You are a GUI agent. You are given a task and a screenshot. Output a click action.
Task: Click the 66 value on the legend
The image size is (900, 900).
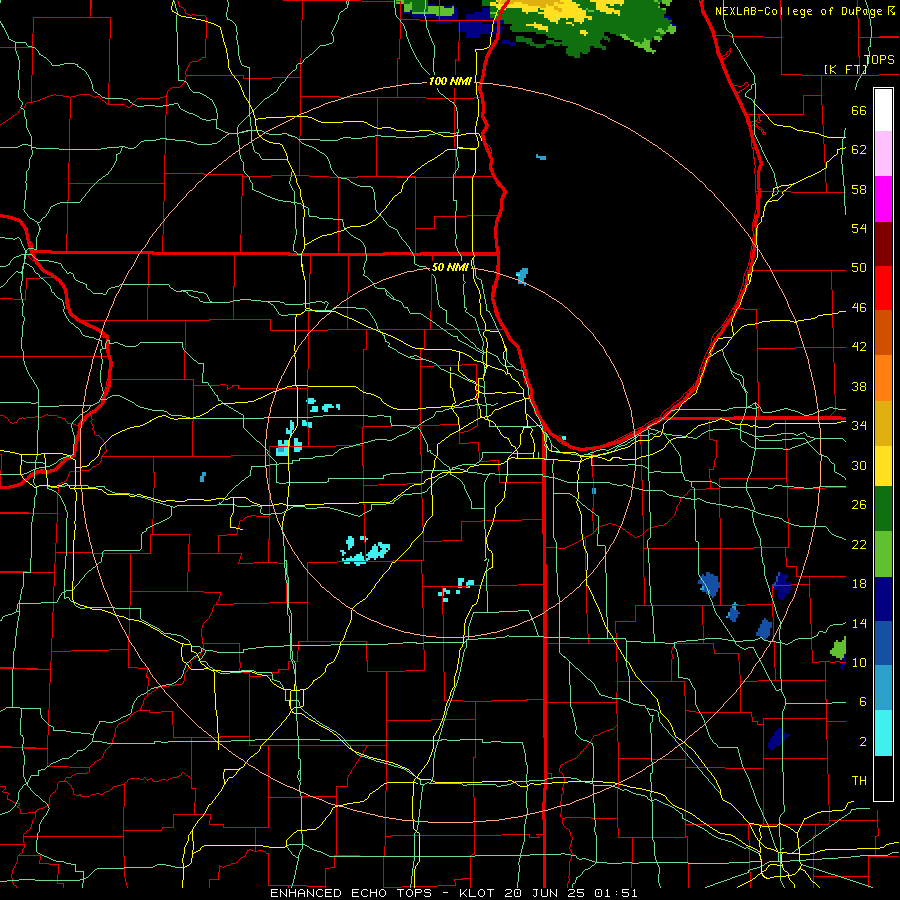coord(859,110)
